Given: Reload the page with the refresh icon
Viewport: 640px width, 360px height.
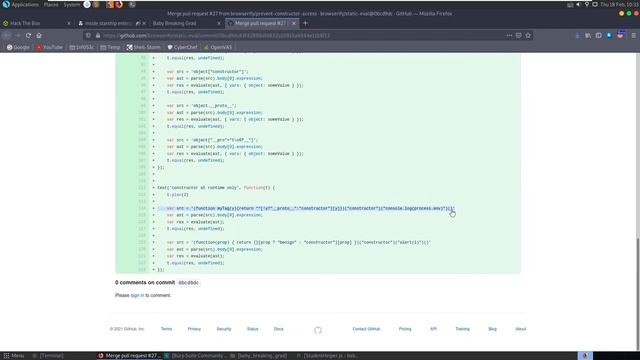Looking at the screenshot, I should point(28,36).
